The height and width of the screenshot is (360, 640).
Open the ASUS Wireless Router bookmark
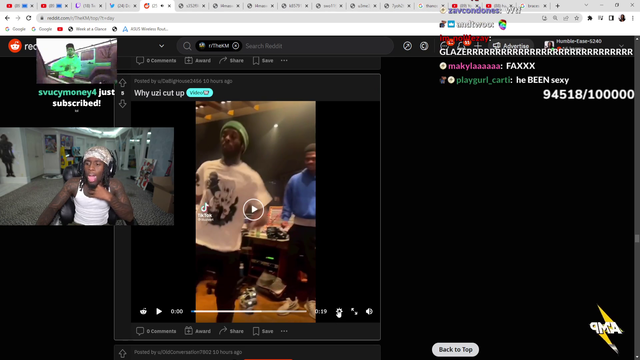pyautogui.click(x=146, y=29)
